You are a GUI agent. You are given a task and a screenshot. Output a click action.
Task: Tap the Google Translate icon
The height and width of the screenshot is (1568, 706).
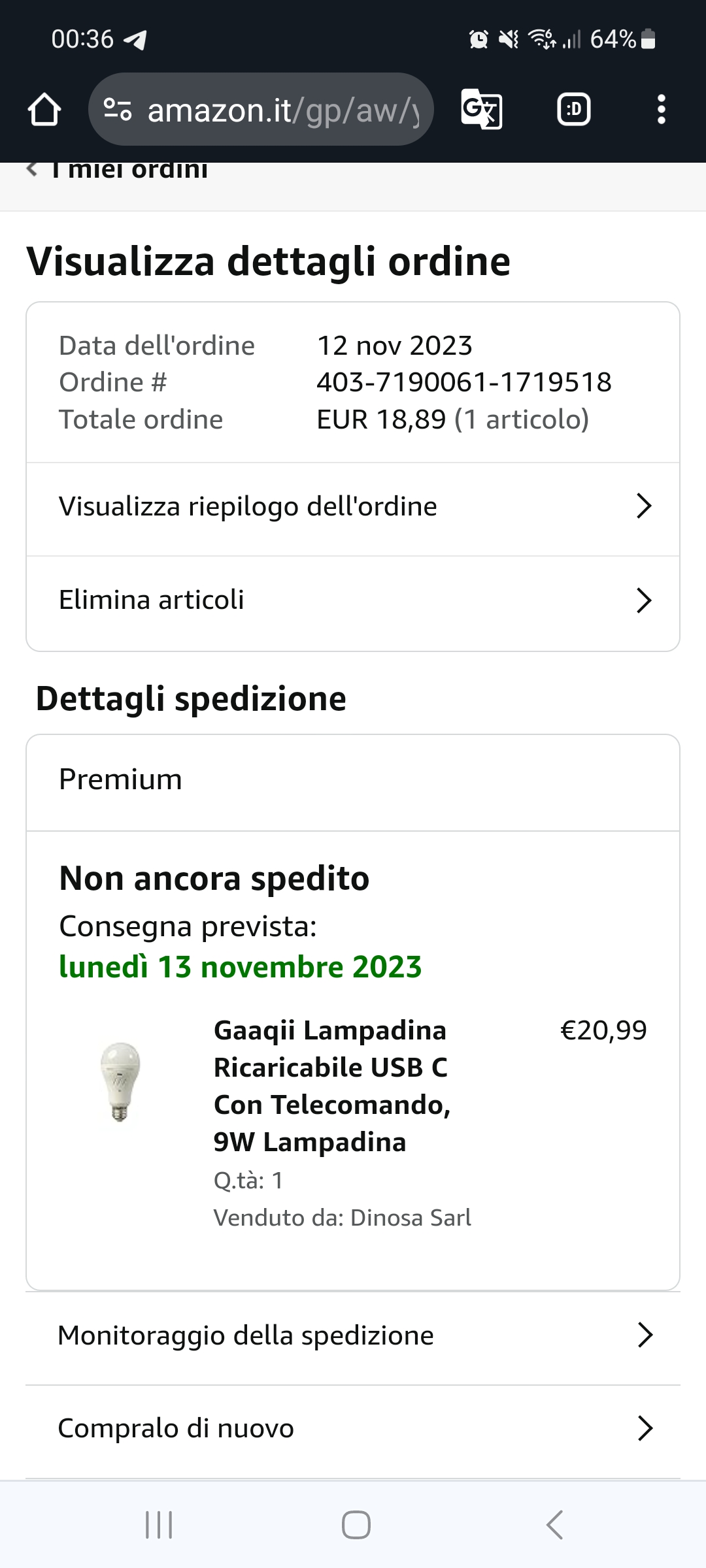[x=482, y=109]
